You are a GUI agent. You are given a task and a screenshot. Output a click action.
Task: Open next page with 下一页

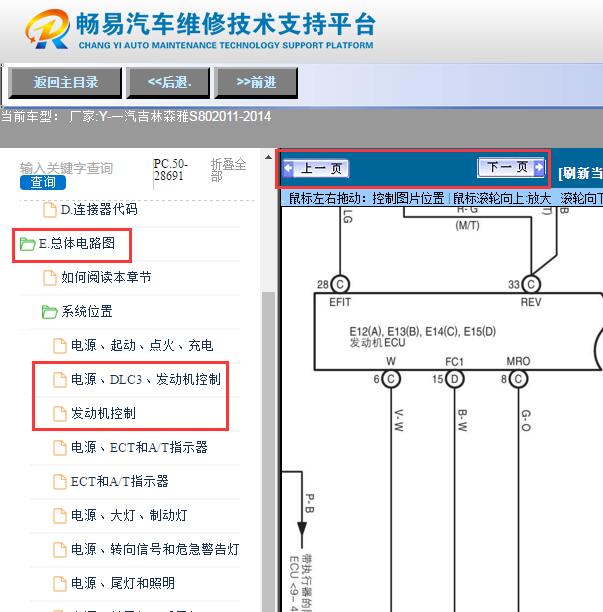click(511, 167)
